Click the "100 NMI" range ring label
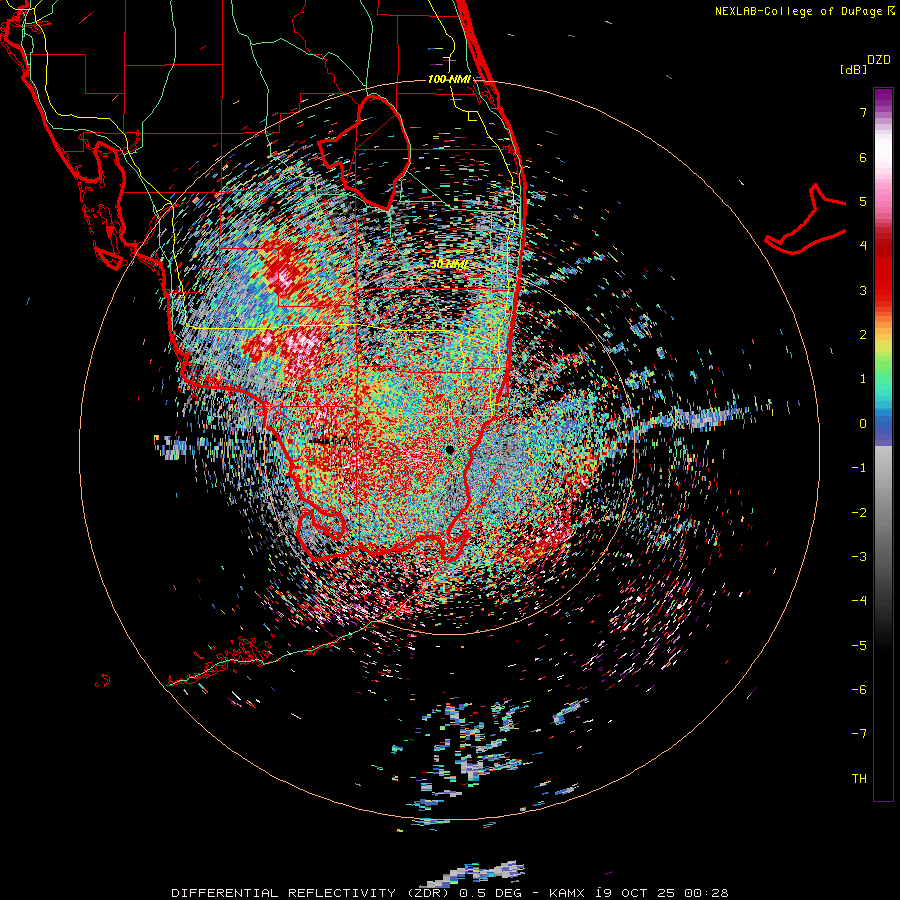This screenshot has width=900, height=900. pos(449,79)
